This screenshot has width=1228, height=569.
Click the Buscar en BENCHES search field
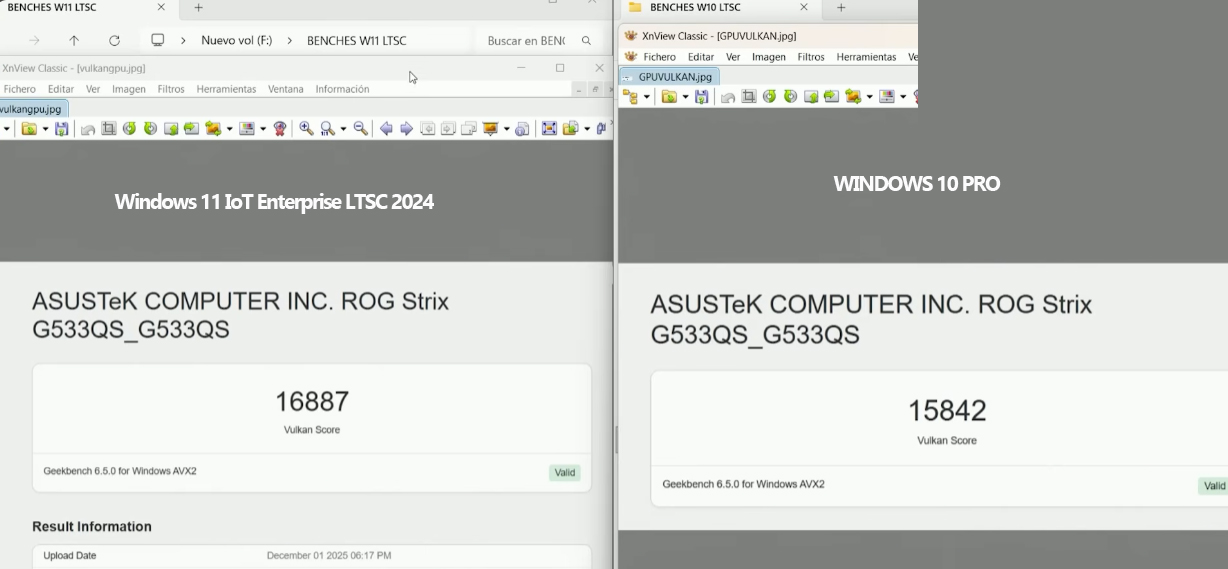(526, 41)
